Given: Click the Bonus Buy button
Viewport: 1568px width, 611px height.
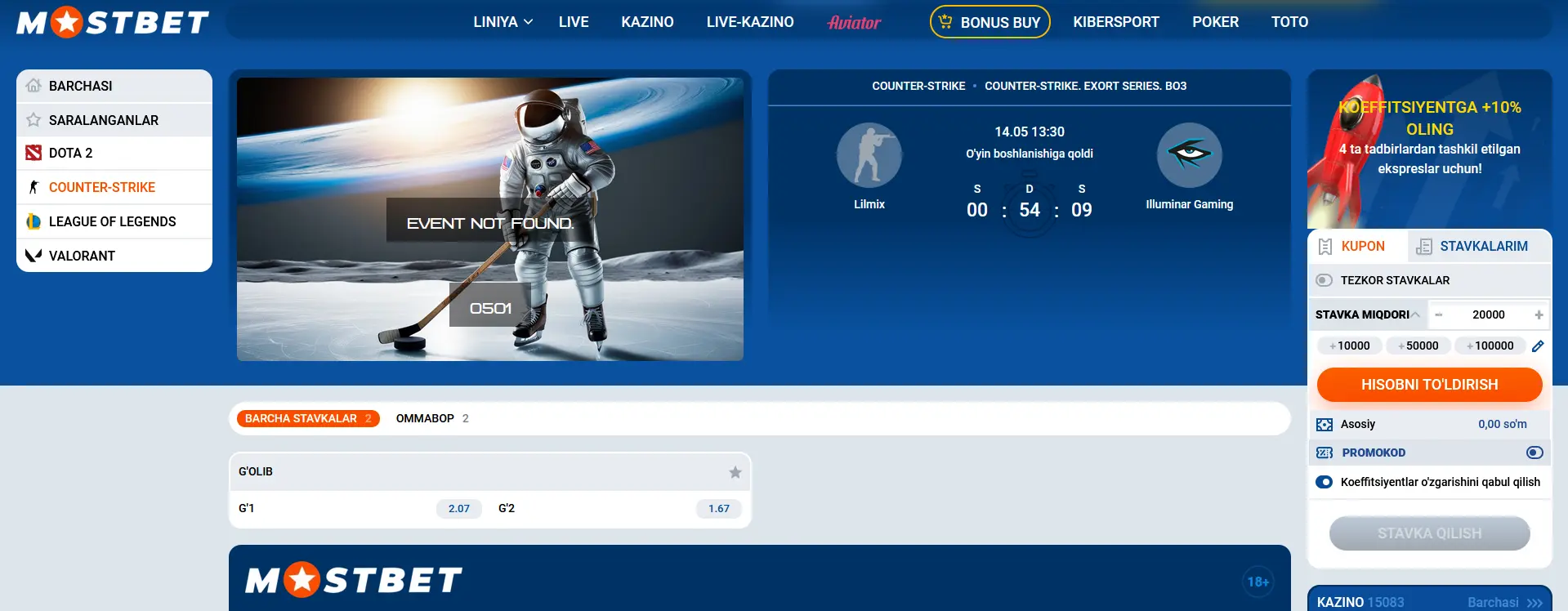Looking at the screenshot, I should pos(990,22).
